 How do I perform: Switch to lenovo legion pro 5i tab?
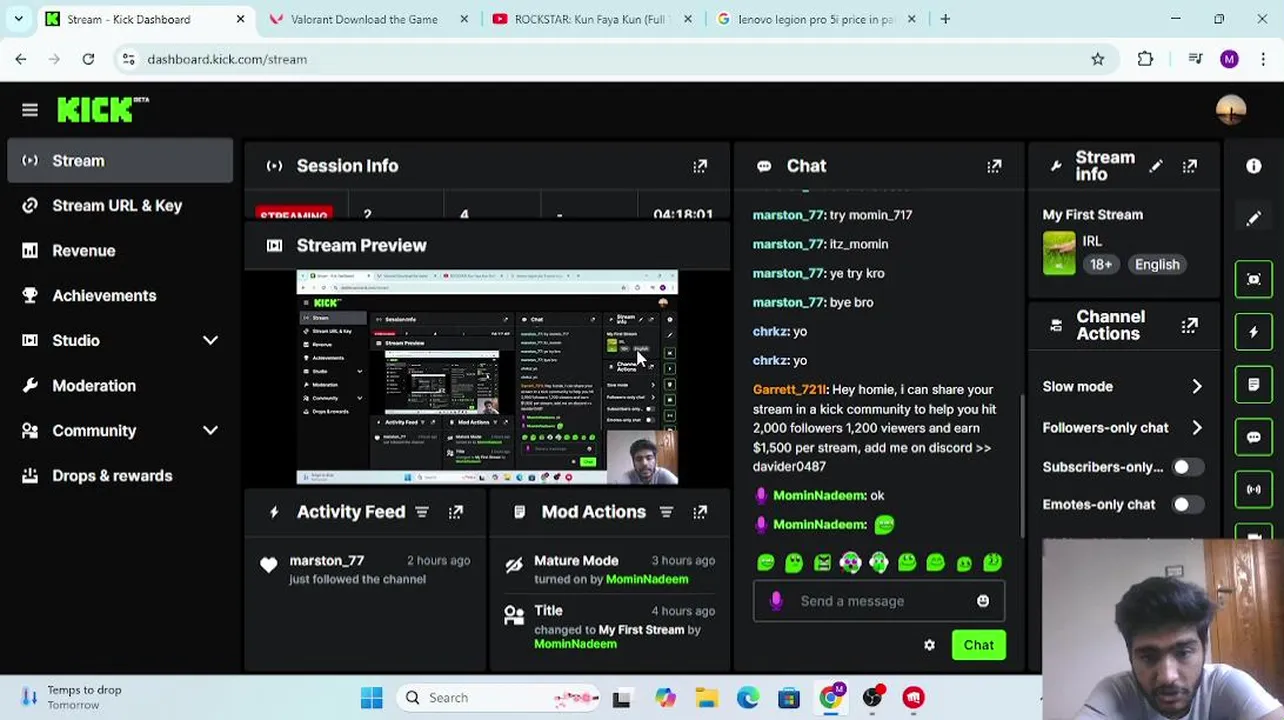pyautogui.click(x=814, y=19)
